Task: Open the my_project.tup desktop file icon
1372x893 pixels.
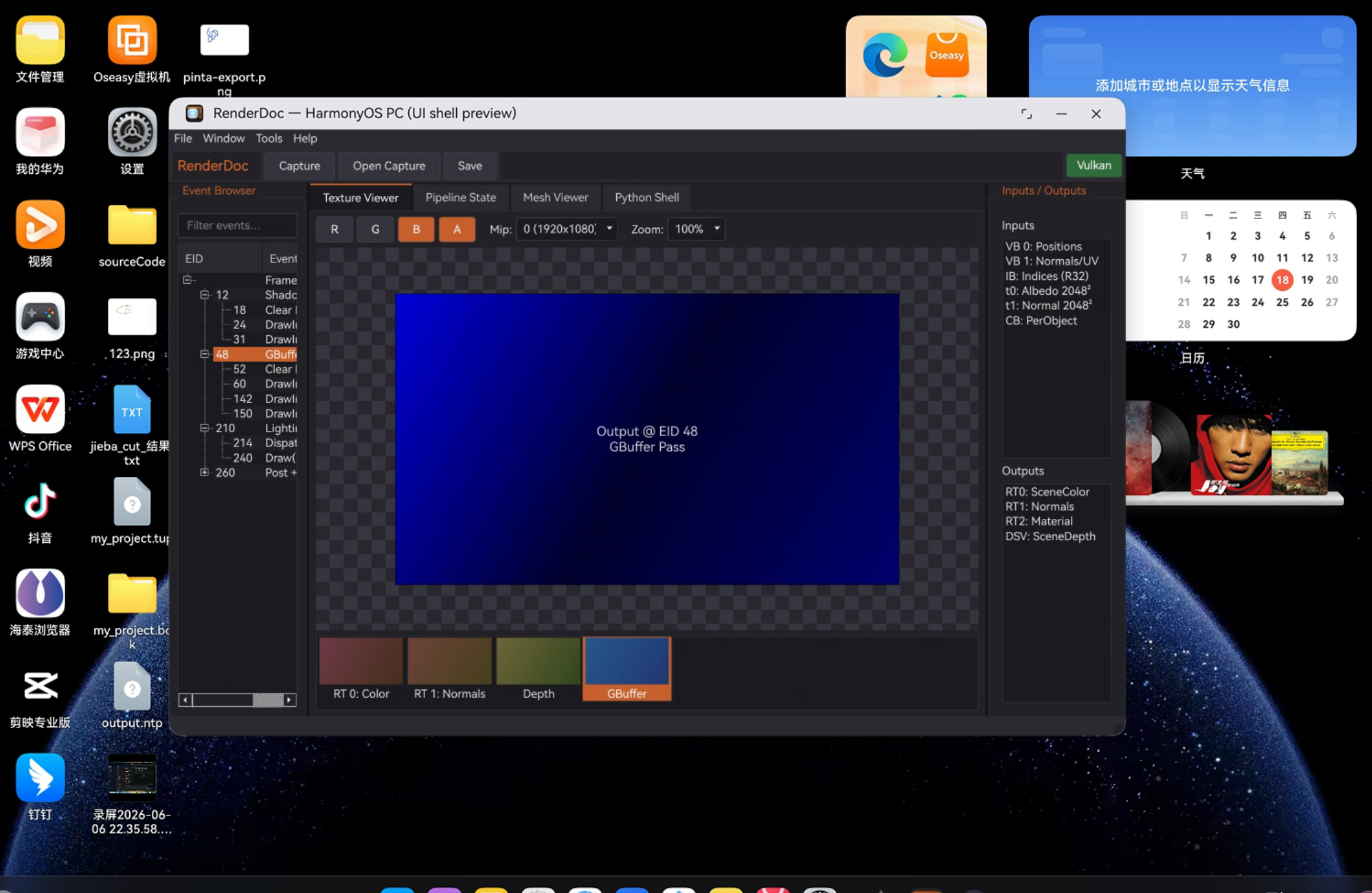Action: click(x=132, y=501)
